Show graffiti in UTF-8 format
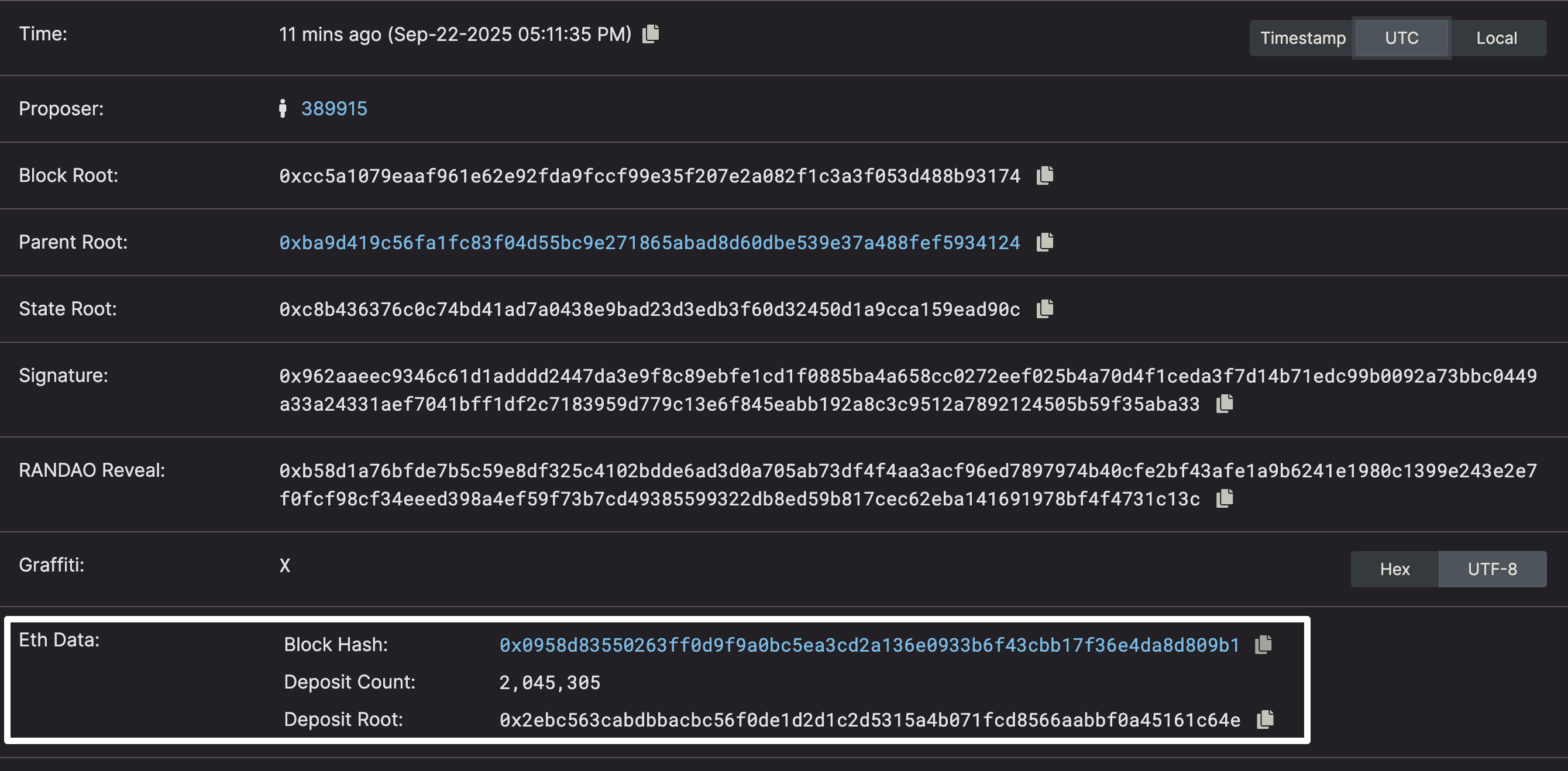This screenshot has width=1568, height=771. [1492, 569]
